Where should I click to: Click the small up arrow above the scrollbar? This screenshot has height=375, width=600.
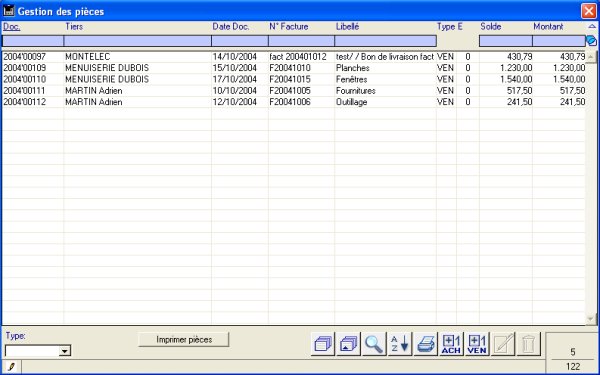592,26
